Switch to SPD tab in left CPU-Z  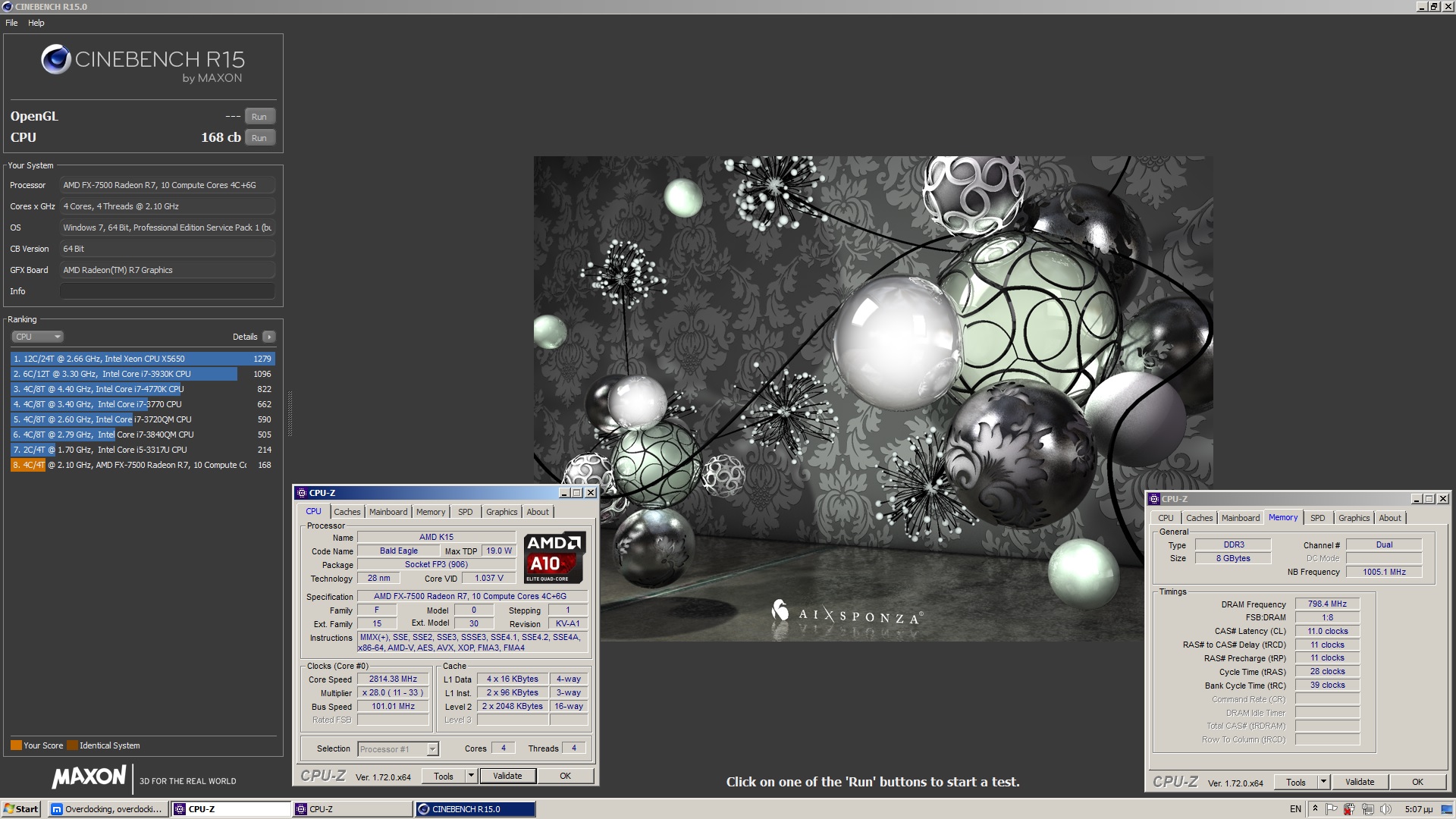pyautogui.click(x=466, y=512)
